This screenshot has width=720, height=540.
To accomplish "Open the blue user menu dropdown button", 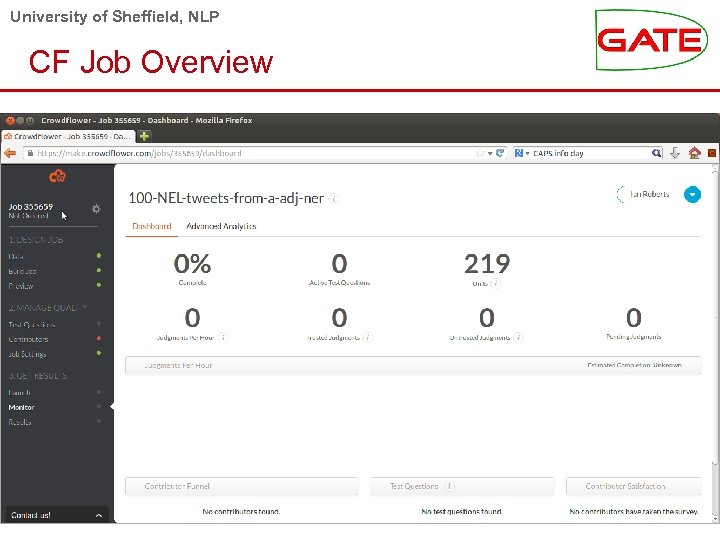I will tap(692, 195).
